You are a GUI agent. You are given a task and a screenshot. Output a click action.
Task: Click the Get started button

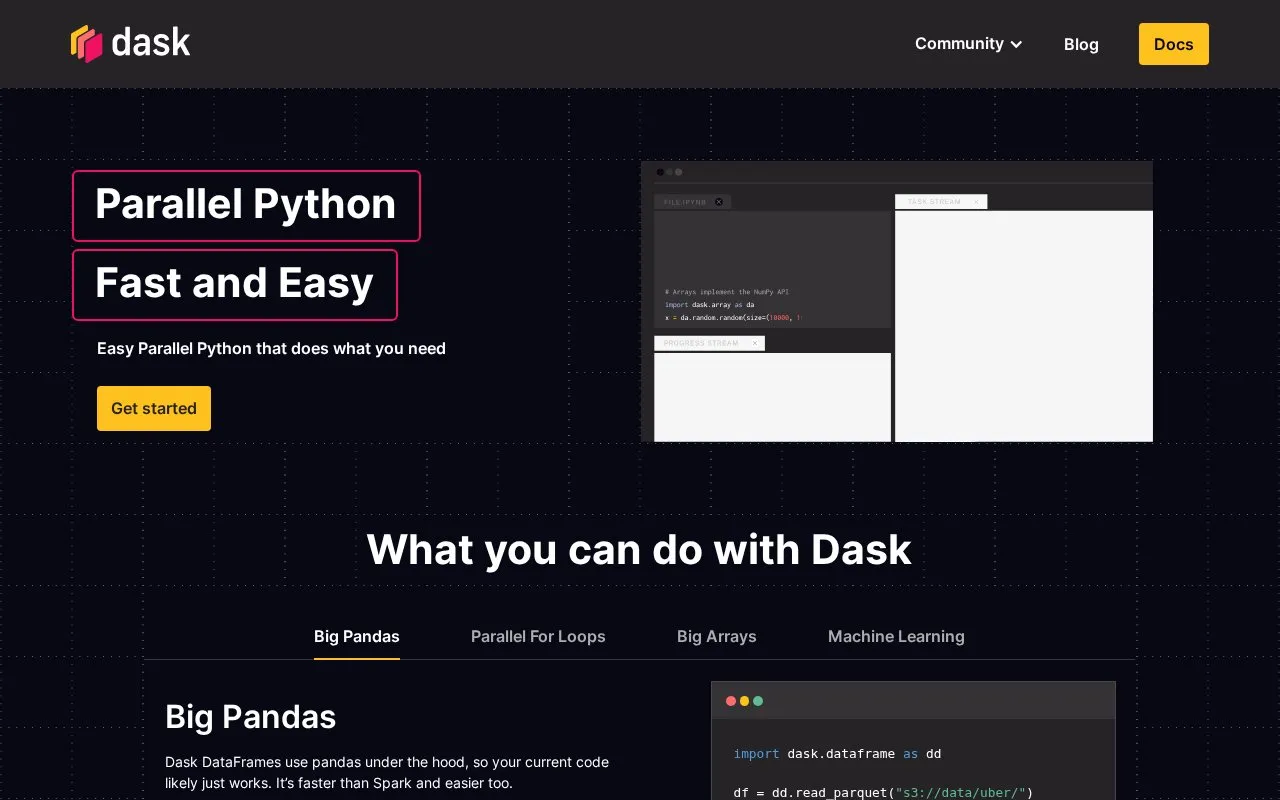[x=154, y=408]
